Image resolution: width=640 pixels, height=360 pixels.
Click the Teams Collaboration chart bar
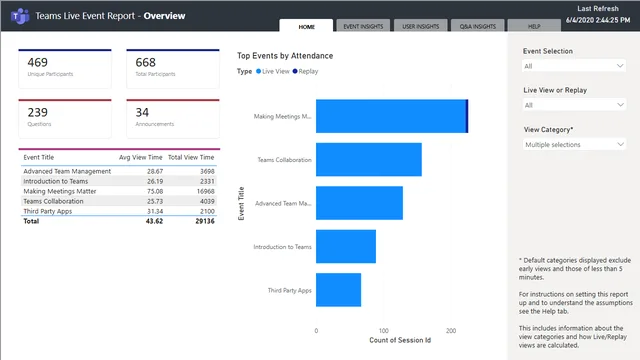369,160
